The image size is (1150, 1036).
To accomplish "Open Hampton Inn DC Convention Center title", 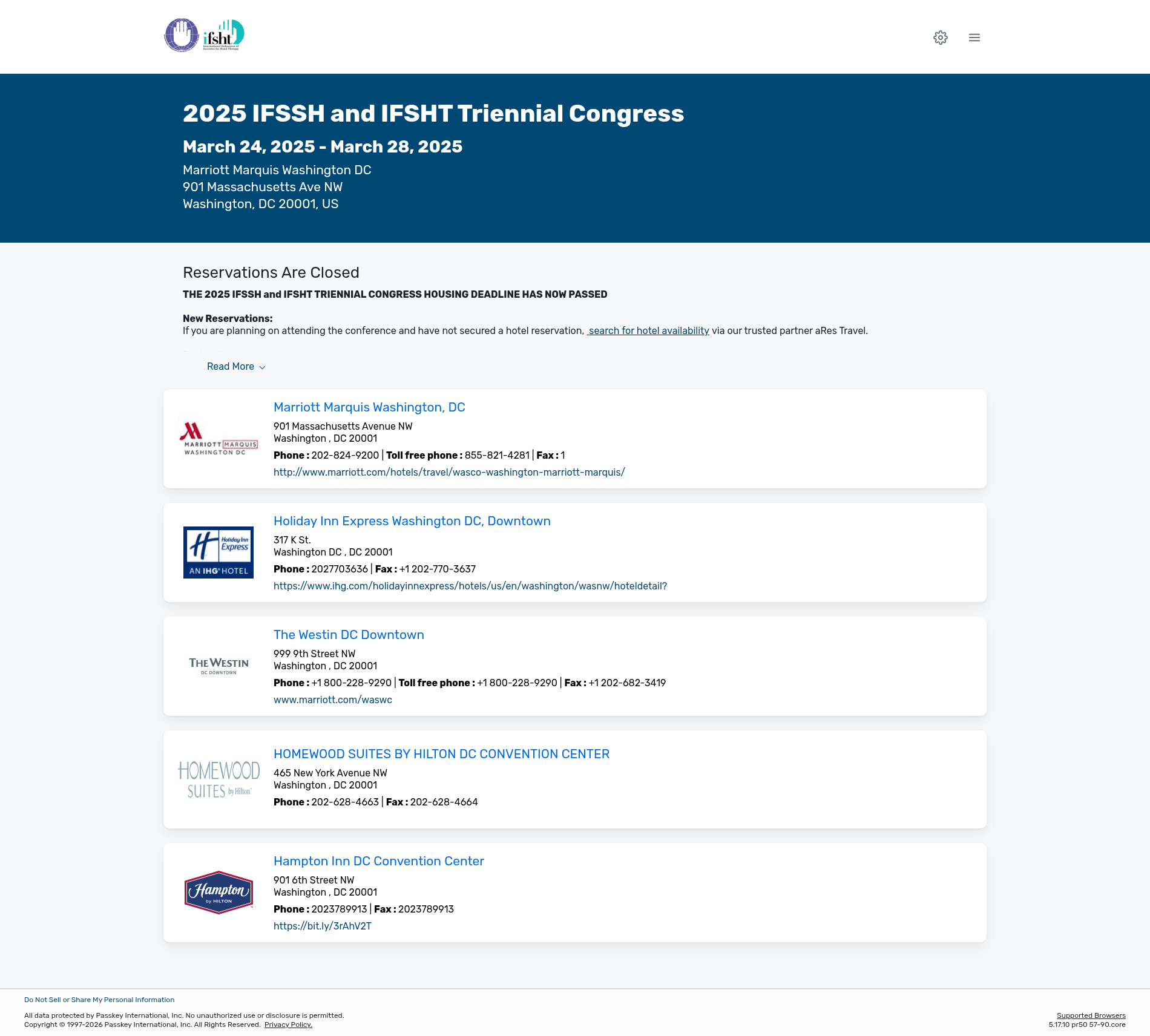I will click(378, 861).
